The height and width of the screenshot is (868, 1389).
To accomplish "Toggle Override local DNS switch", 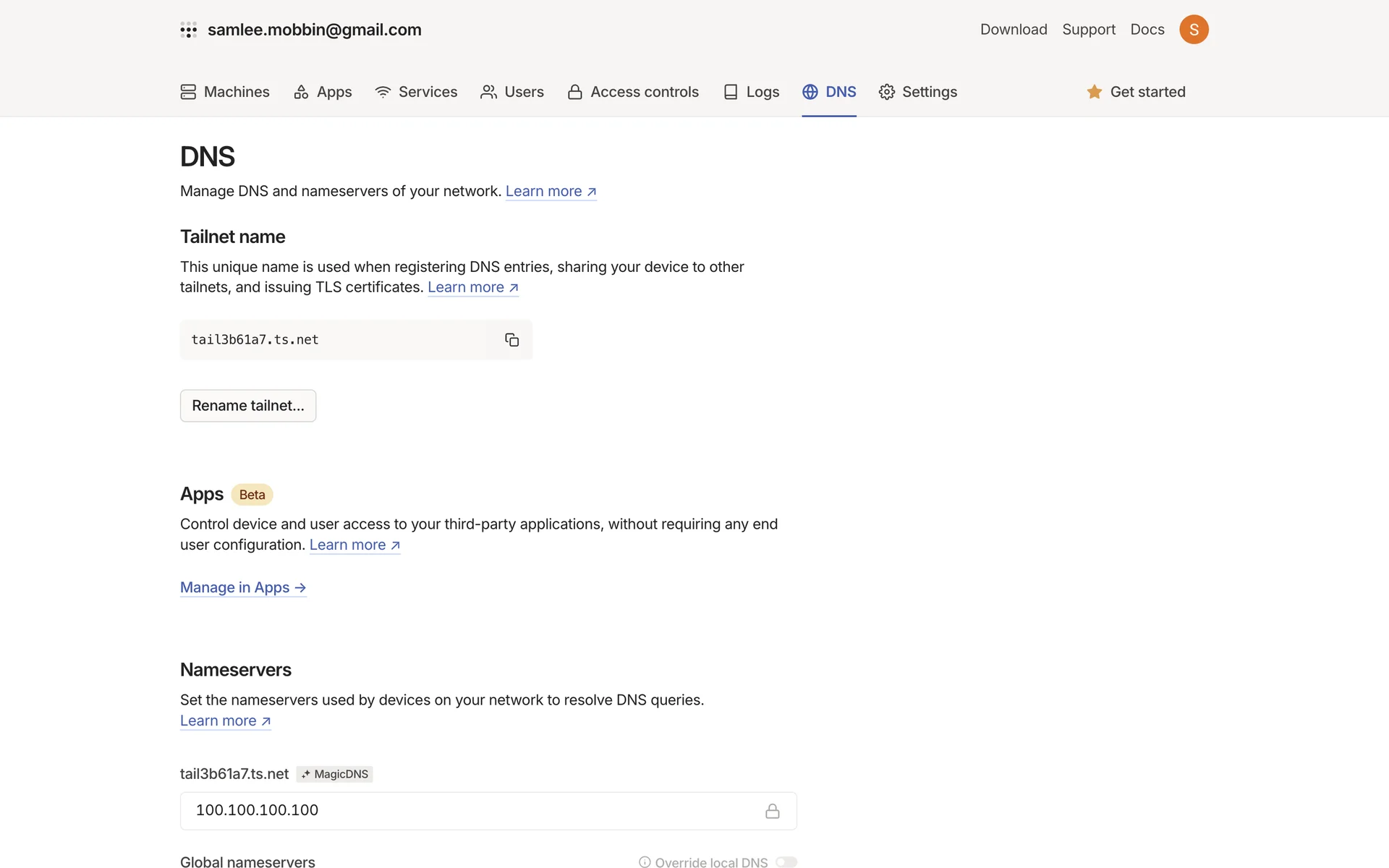I will pos(786,861).
